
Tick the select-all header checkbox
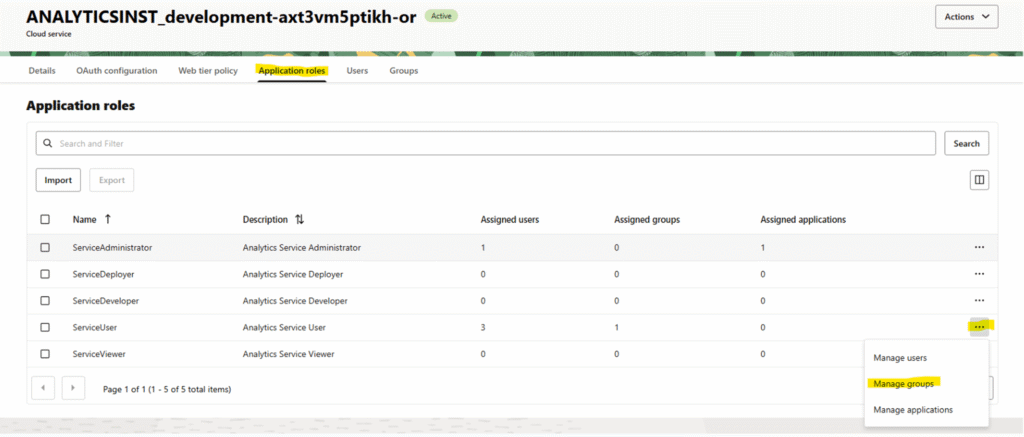[x=44, y=219]
